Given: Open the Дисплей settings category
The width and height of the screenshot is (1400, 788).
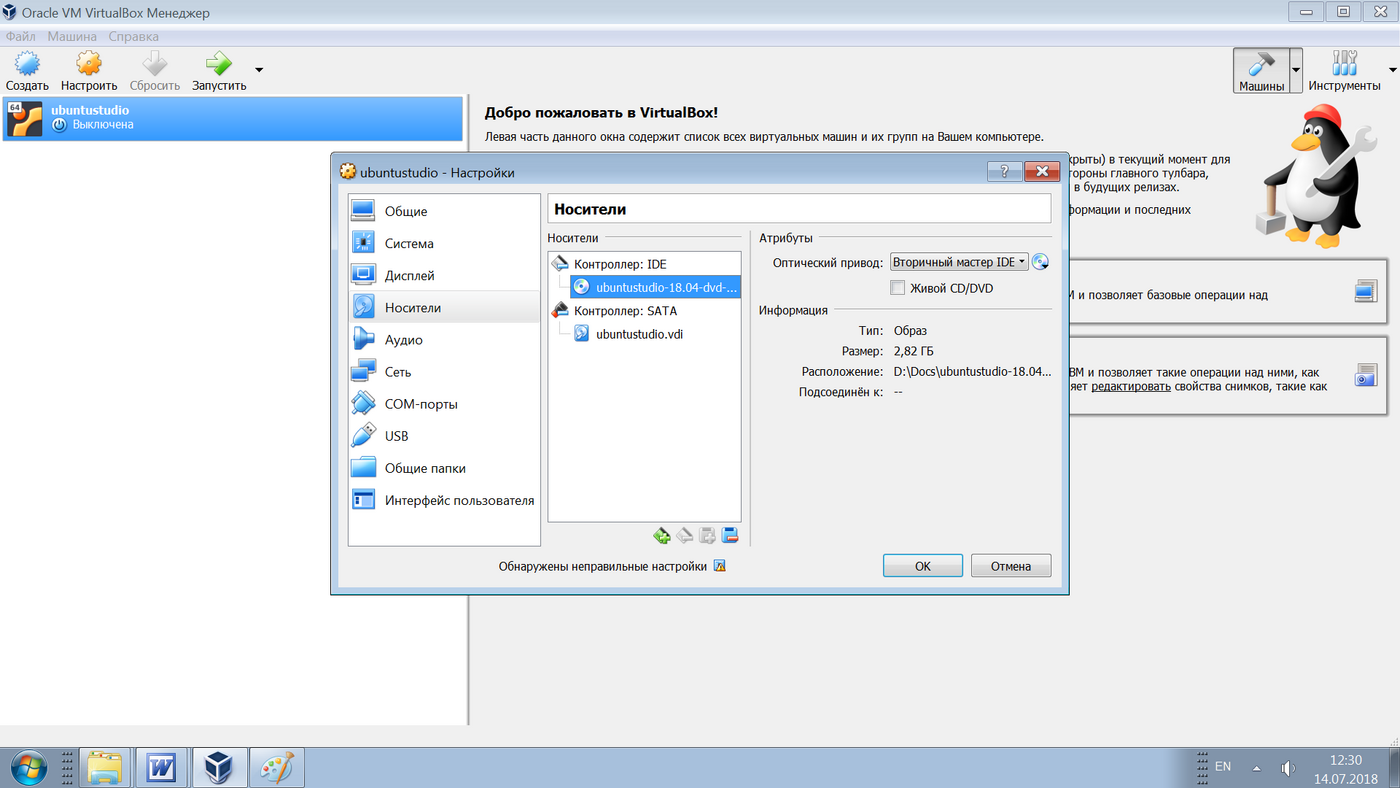Looking at the screenshot, I should [444, 275].
